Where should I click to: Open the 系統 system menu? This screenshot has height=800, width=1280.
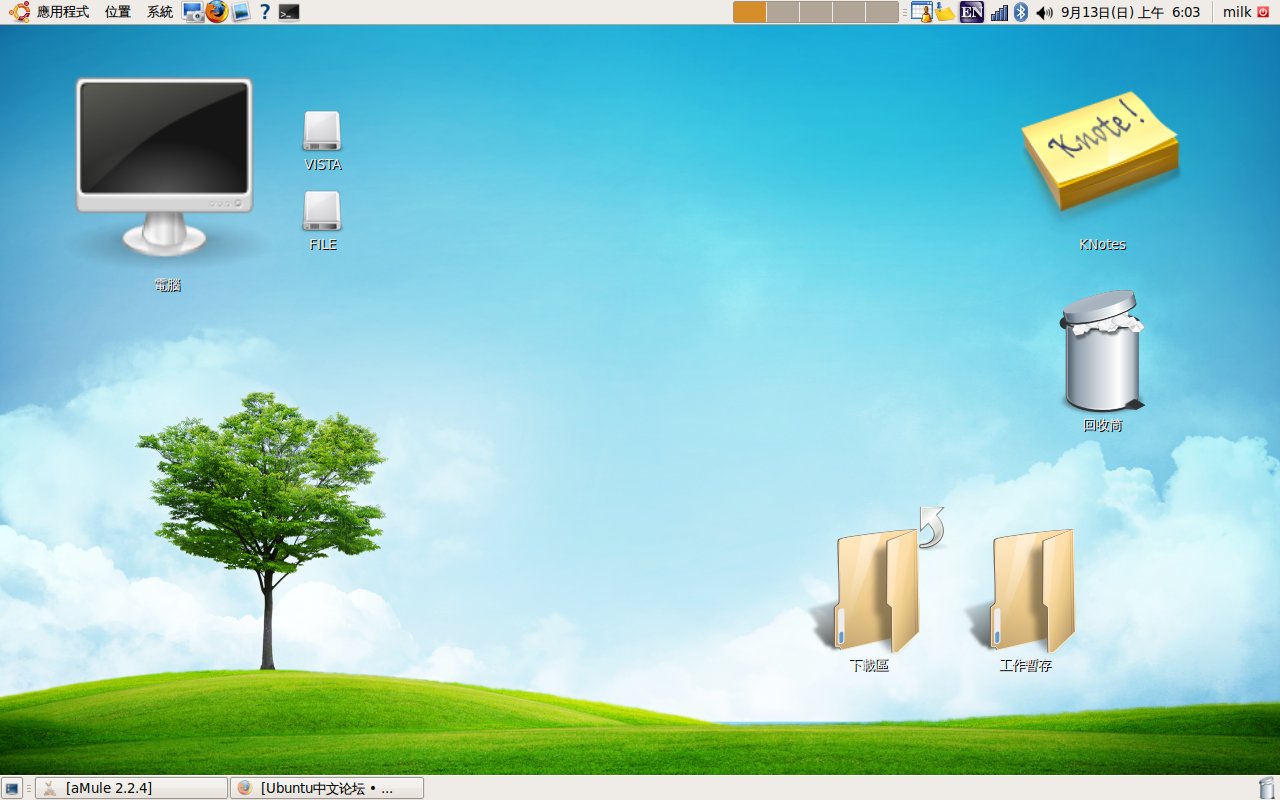pyautogui.click(x=160, y=12)
